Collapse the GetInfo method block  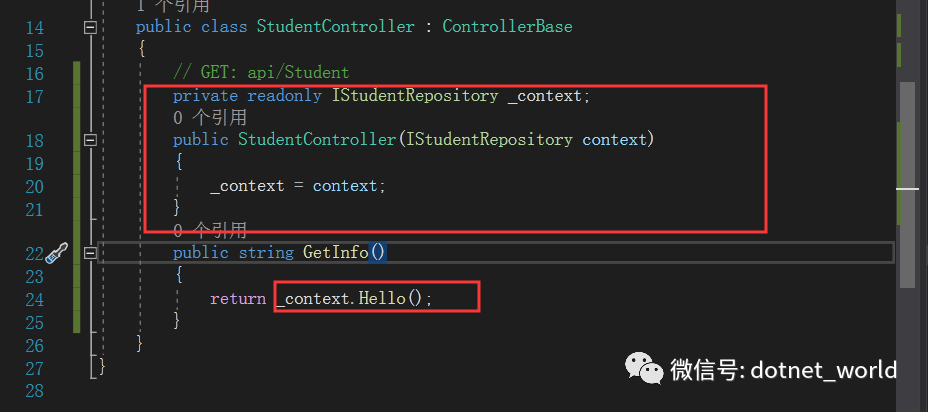91,253
